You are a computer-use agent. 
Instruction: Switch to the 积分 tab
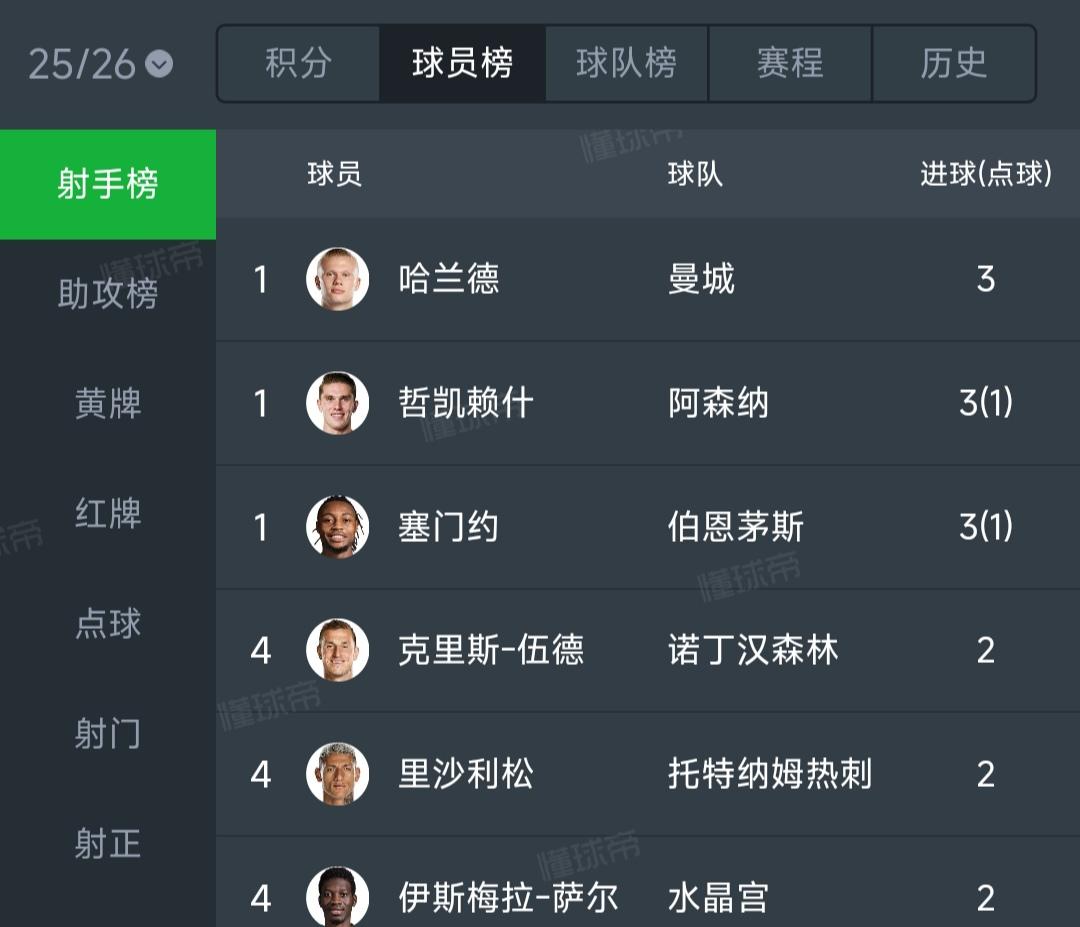tap(298, 63)
